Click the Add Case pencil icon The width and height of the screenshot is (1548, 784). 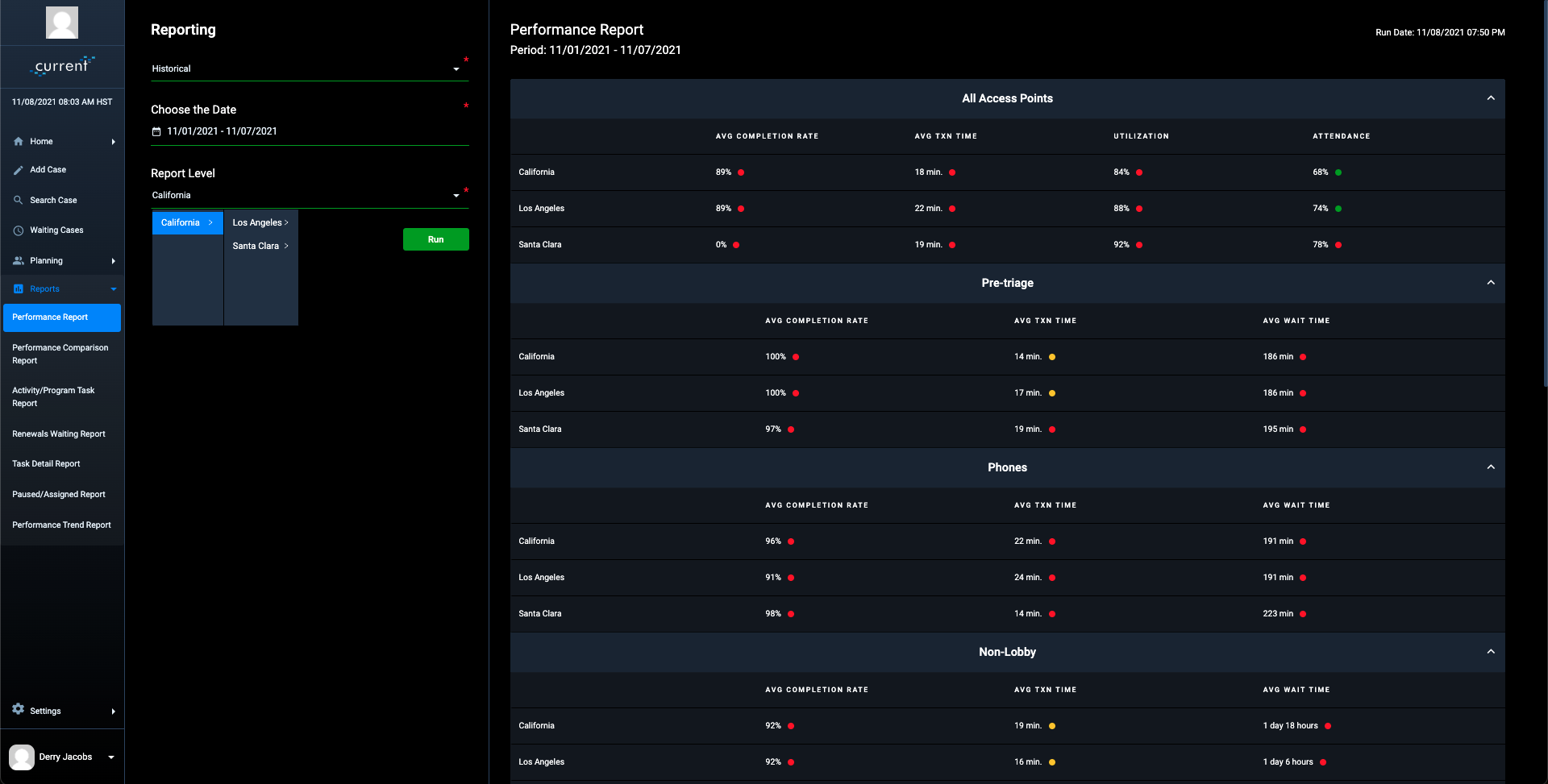click(x=19, y=170)
